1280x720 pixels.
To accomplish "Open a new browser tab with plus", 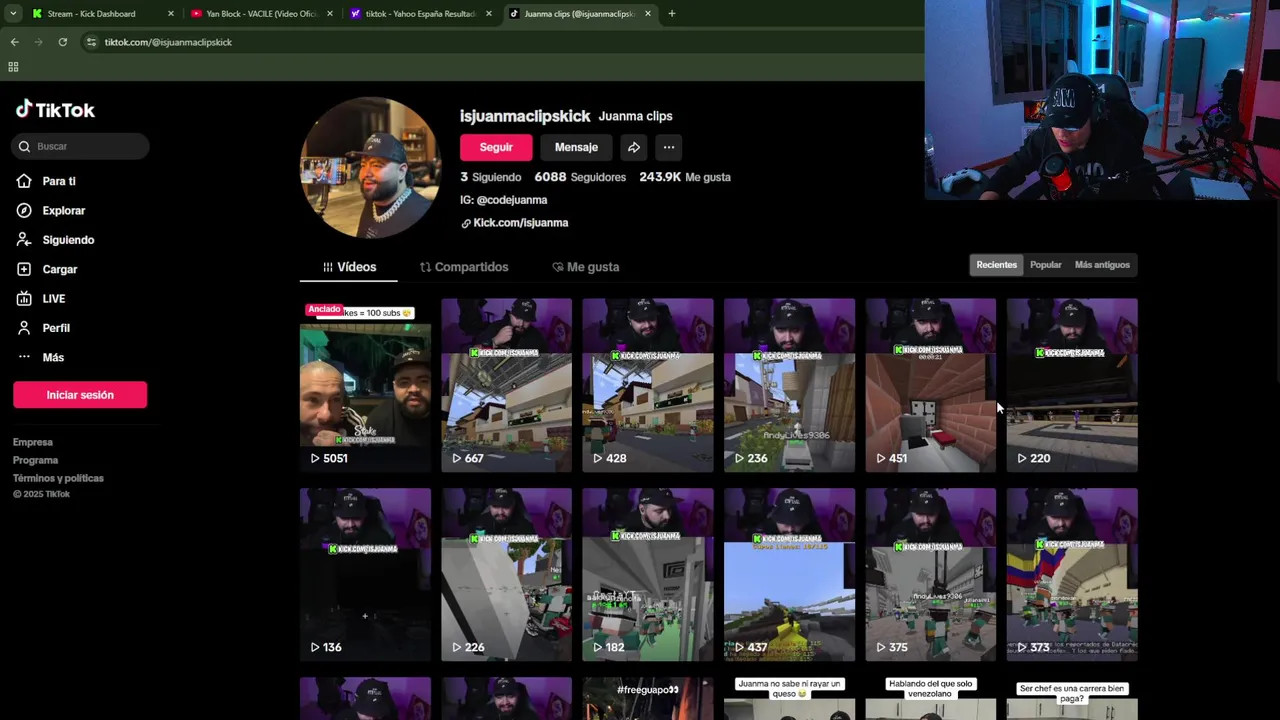I will tap(672, 14).
